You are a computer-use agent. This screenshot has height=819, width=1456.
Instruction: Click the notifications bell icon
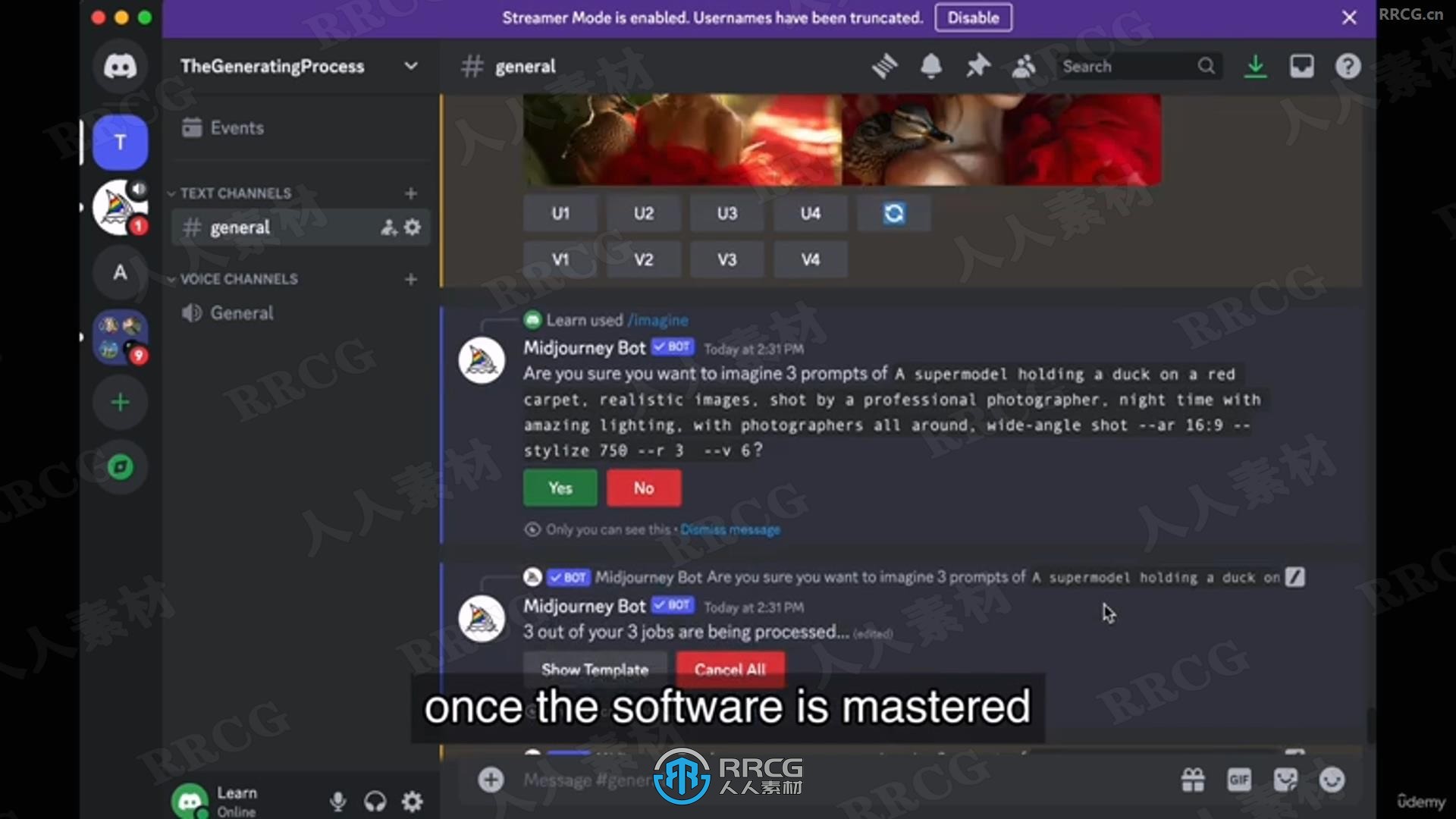pyautogui.click(x=930, y=65)
